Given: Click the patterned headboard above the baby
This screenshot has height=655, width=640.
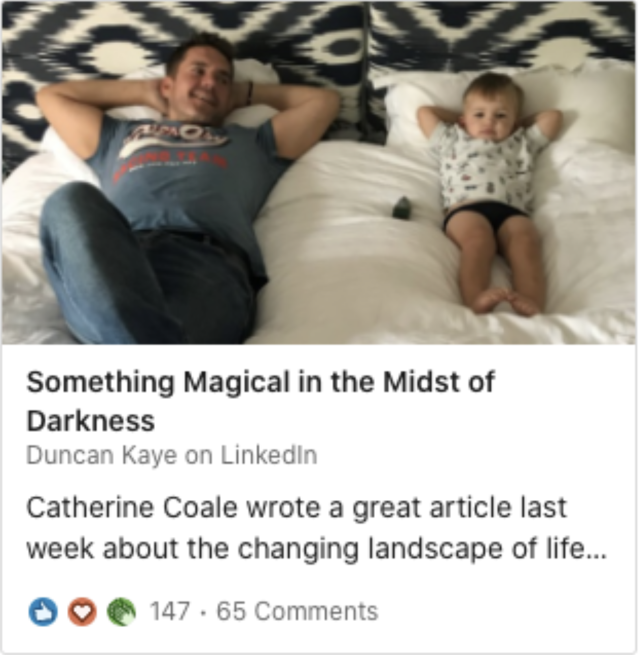Looking at the screenshot, I should (x=501, y=35).
